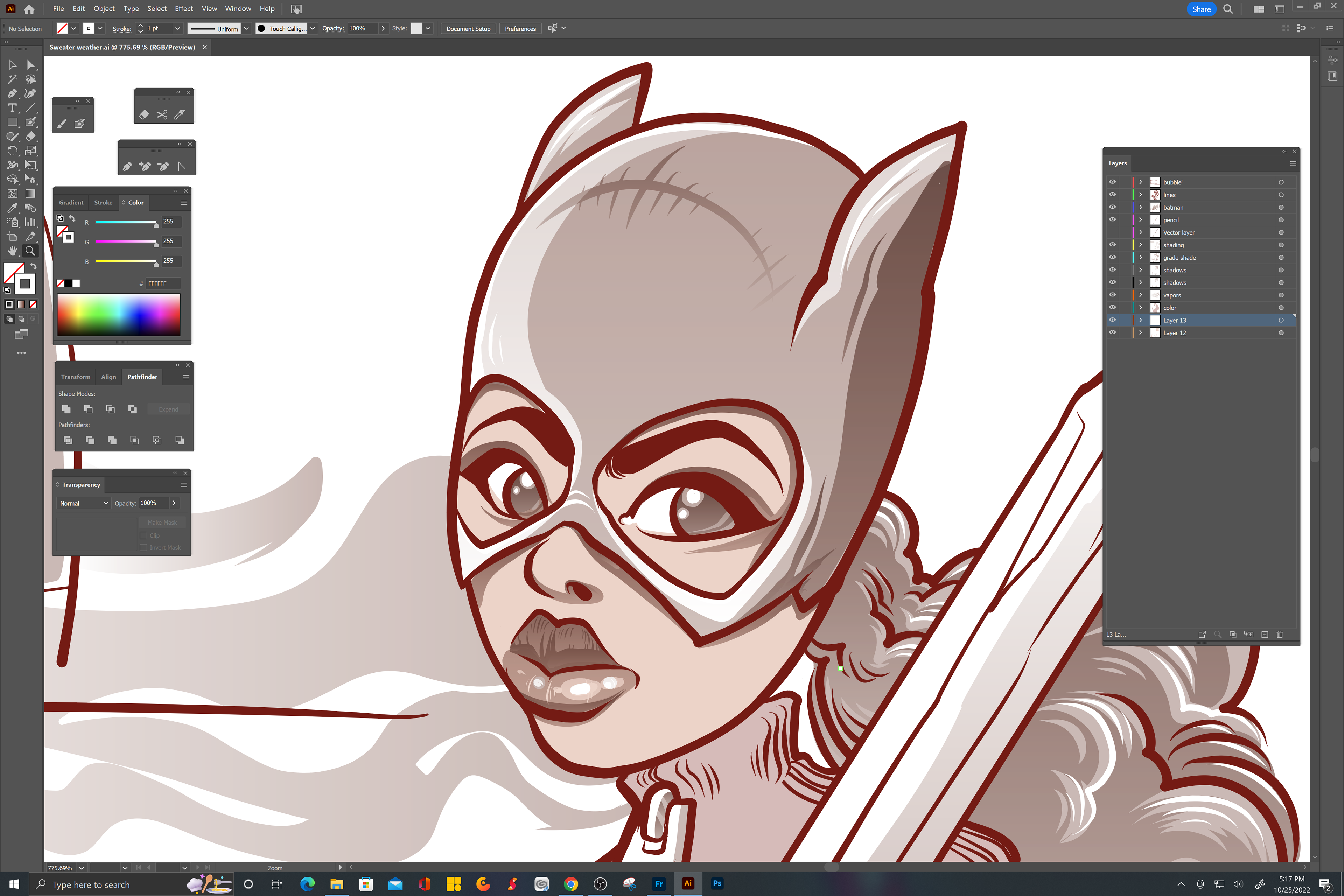Hide the pencil layer
This screenshot has width=1344, height=896.
click(1113, 220)
